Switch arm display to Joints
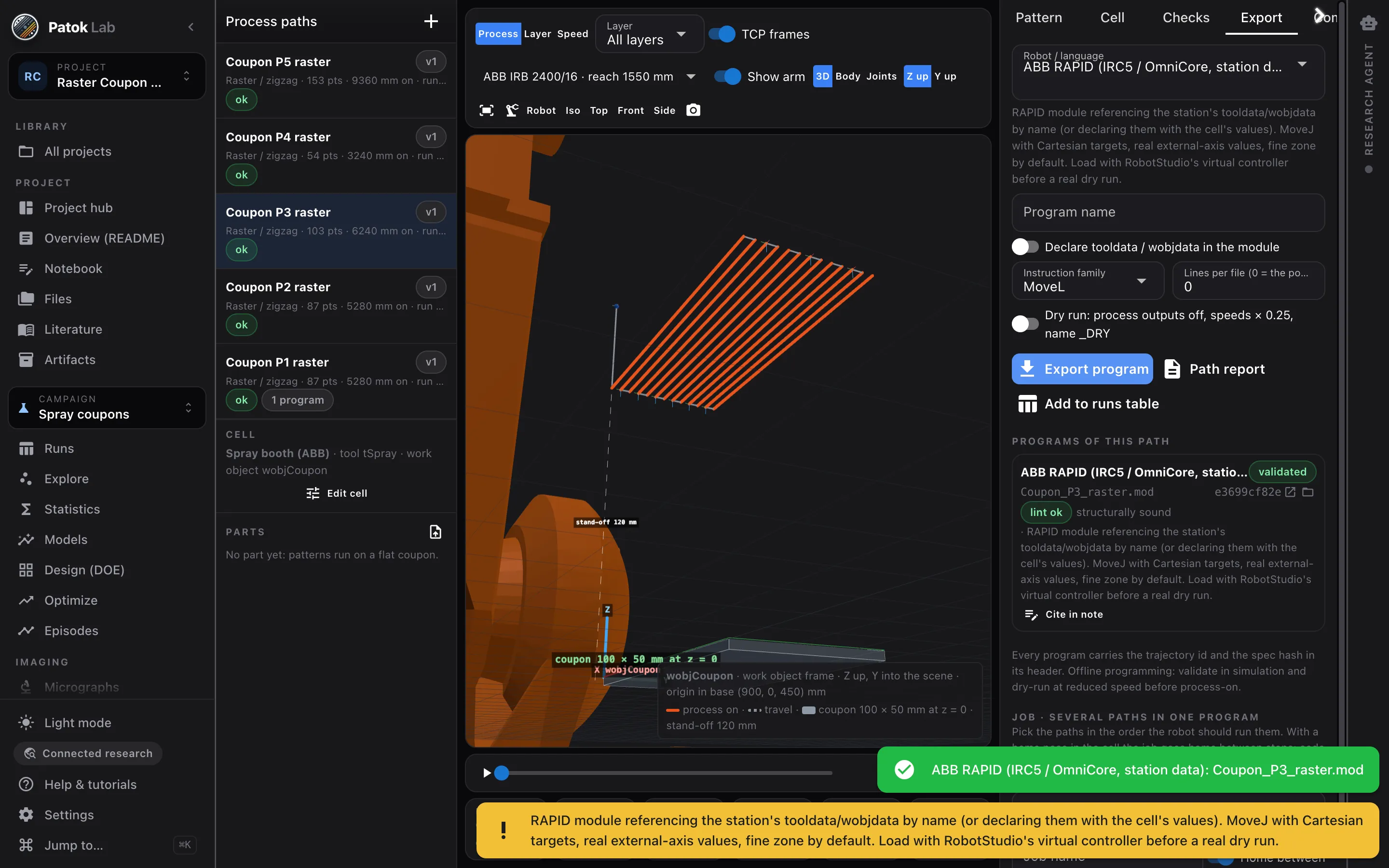1389x868 pixels. [x=881, y=76]
